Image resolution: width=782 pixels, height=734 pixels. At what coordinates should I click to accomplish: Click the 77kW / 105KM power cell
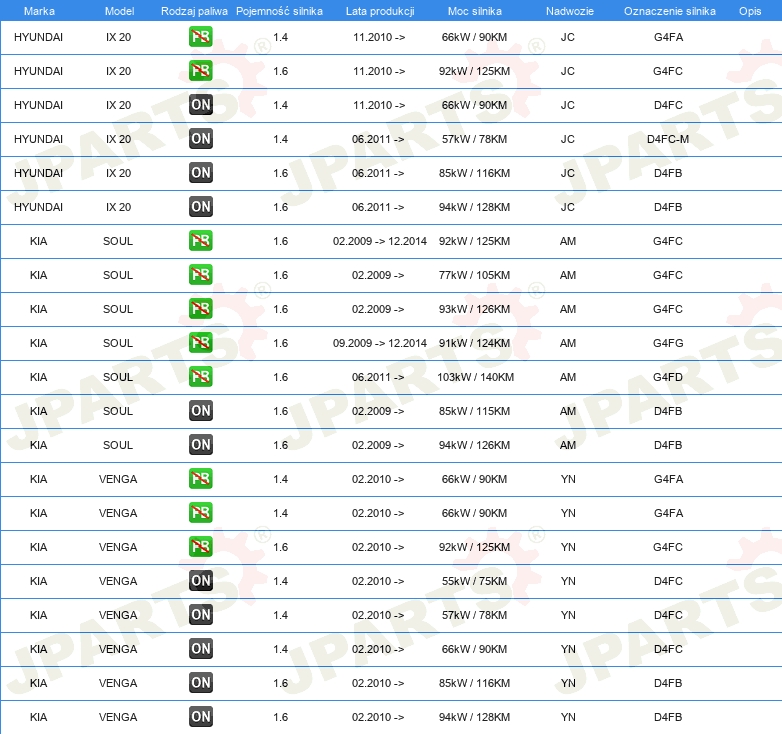474,275
